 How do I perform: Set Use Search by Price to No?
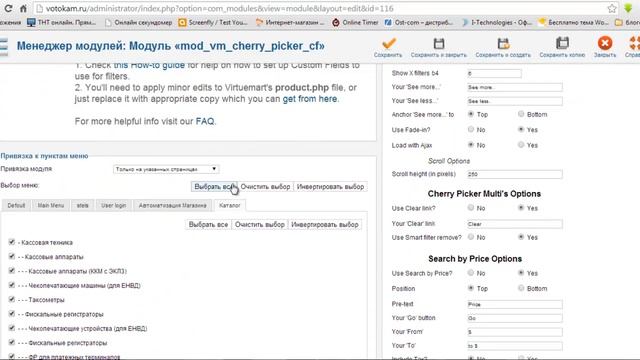point(471,273)
